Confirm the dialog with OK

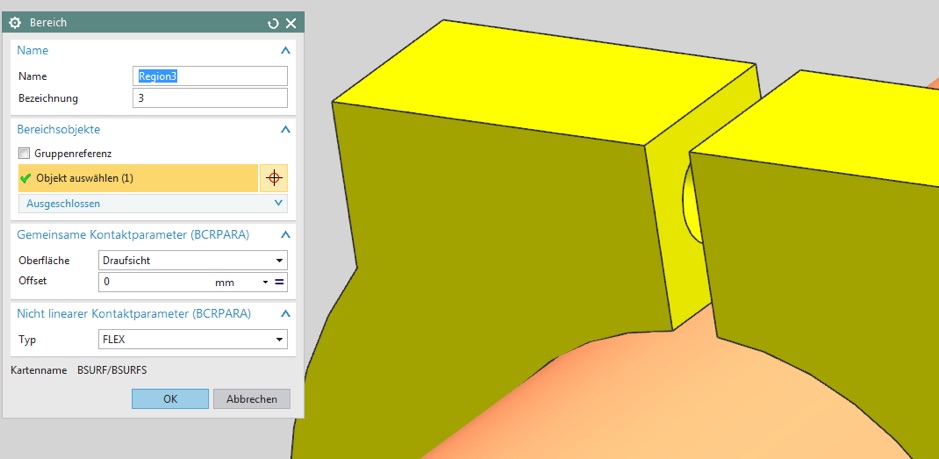[170, 399]
